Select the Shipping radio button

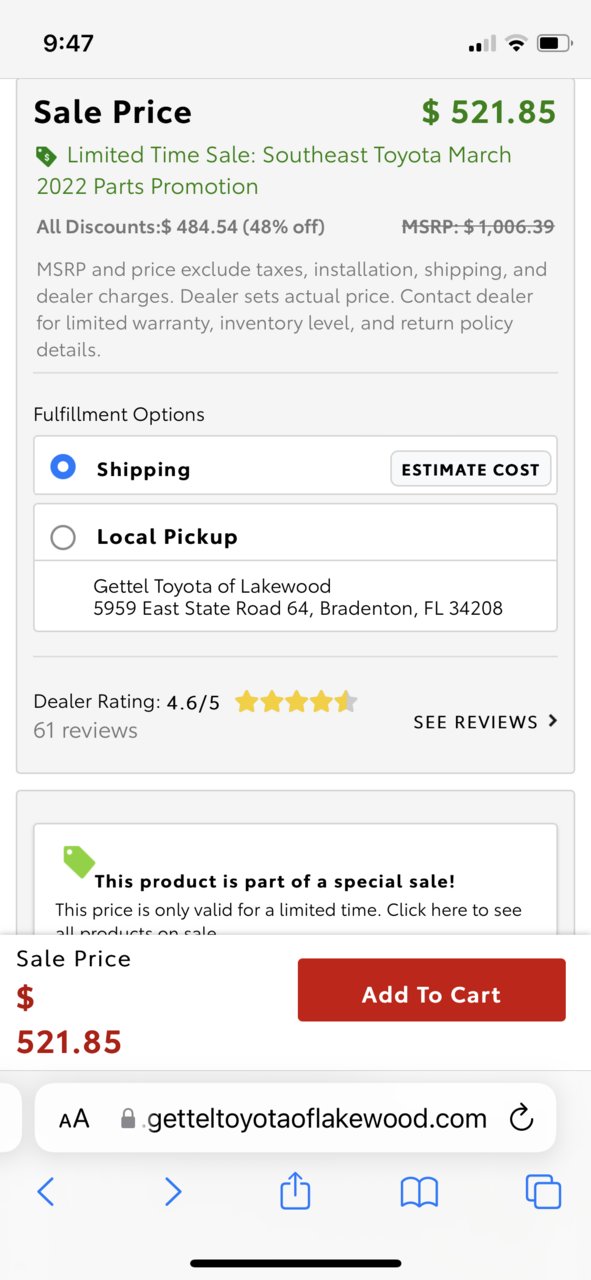pyautogui.click(x=63, y=467)
